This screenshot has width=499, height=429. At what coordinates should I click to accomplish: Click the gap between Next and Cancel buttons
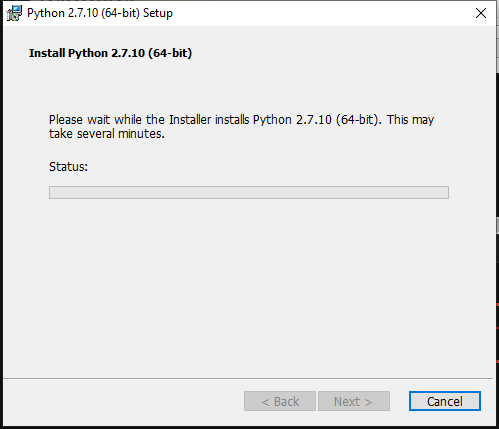pyautogui.click(x=399, y=401)
